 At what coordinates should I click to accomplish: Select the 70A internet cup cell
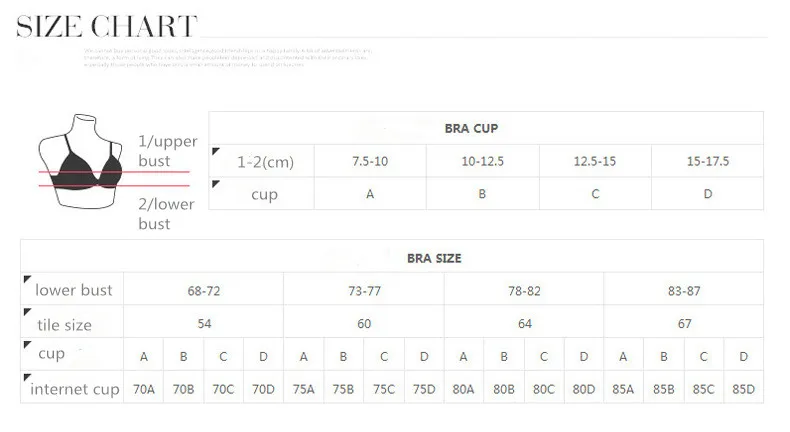click(x=144, y=389)
